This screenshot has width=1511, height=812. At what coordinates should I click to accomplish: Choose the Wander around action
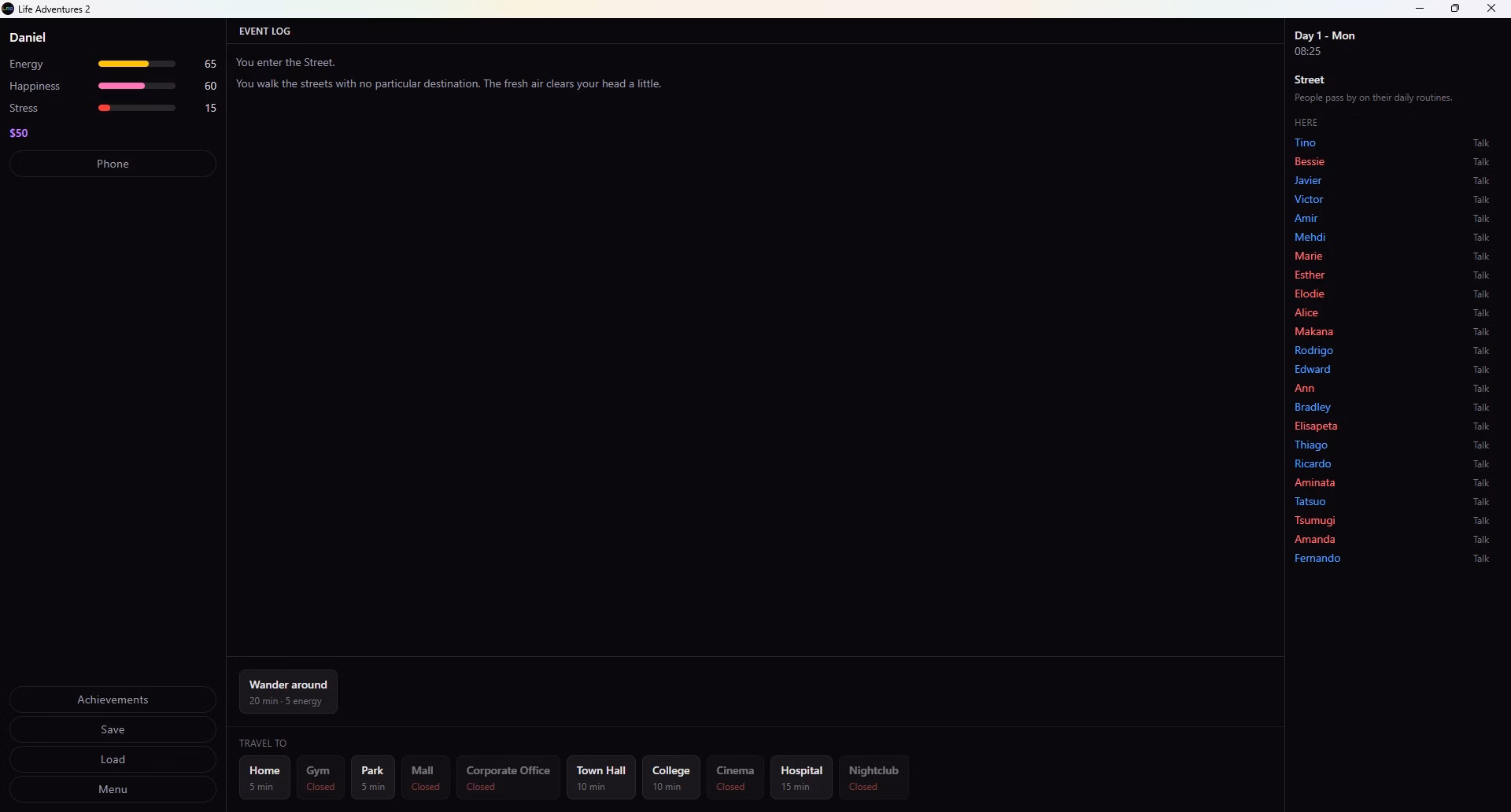coord(288,692)
